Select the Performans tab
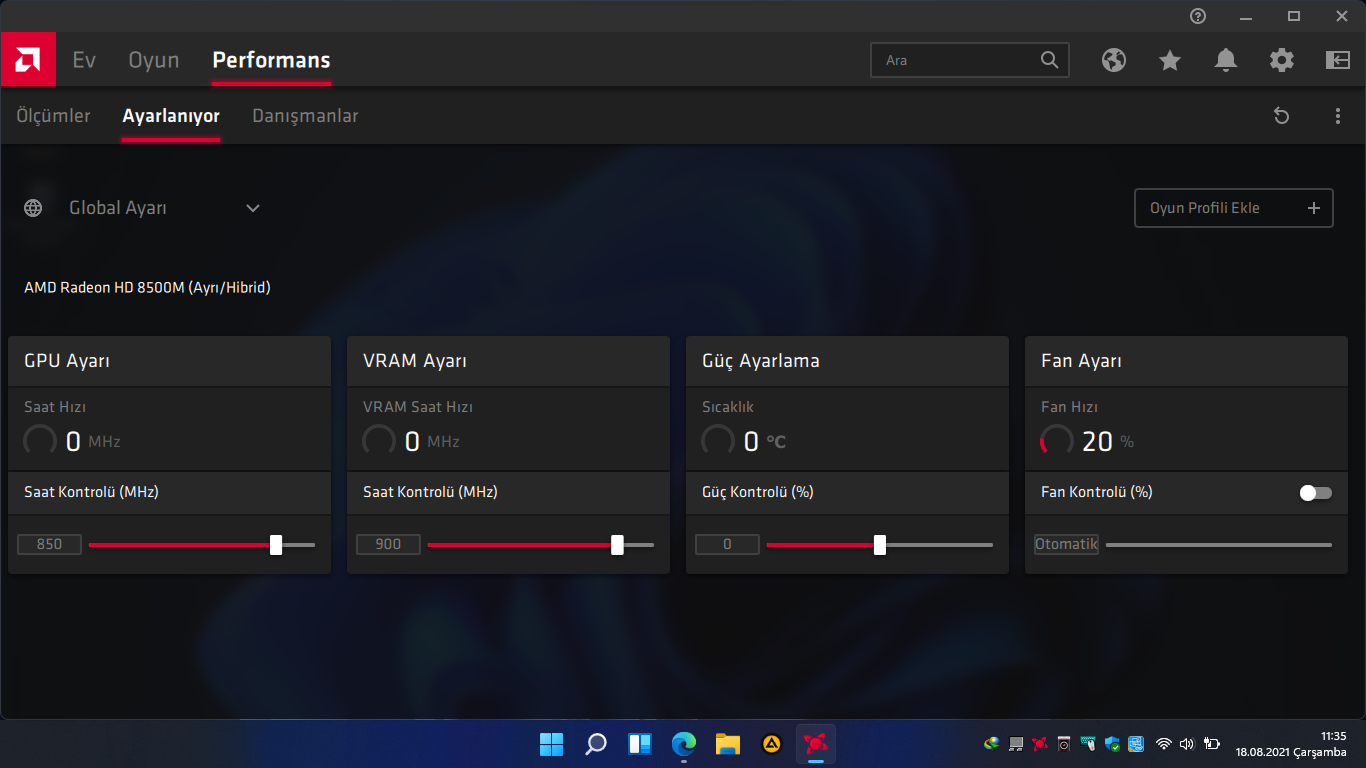 click(271, 60)
